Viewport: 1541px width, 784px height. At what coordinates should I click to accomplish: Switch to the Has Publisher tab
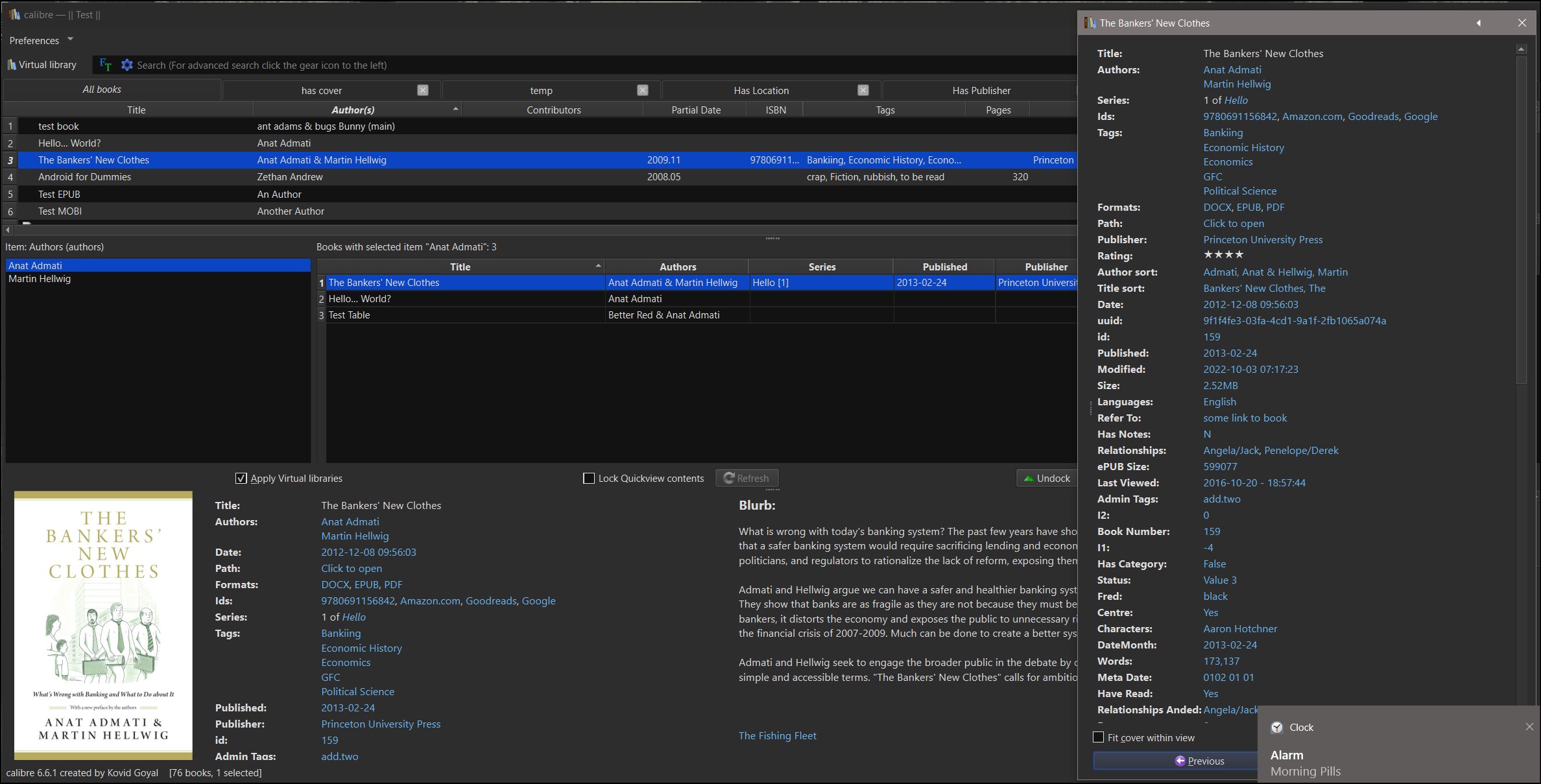981,90
